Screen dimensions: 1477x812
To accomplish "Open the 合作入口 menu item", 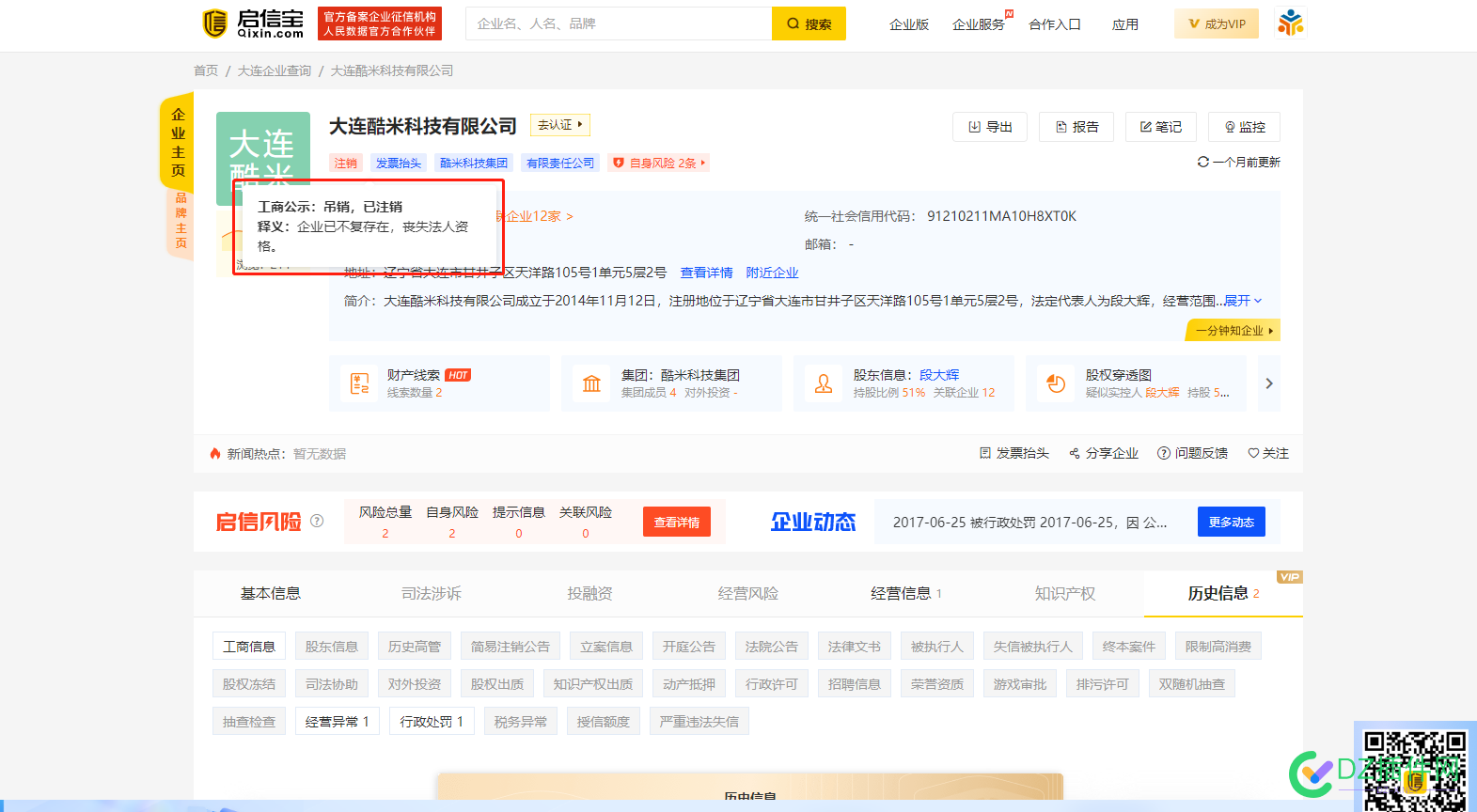I will (x=1055, y=24).
